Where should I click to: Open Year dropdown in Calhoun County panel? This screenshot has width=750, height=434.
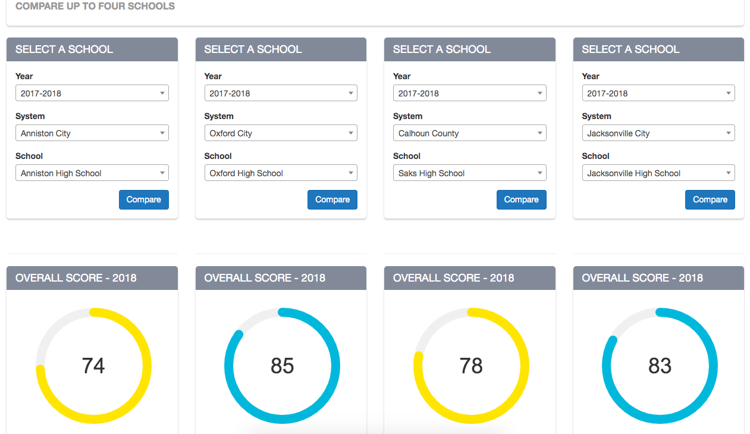pos(470,93)
